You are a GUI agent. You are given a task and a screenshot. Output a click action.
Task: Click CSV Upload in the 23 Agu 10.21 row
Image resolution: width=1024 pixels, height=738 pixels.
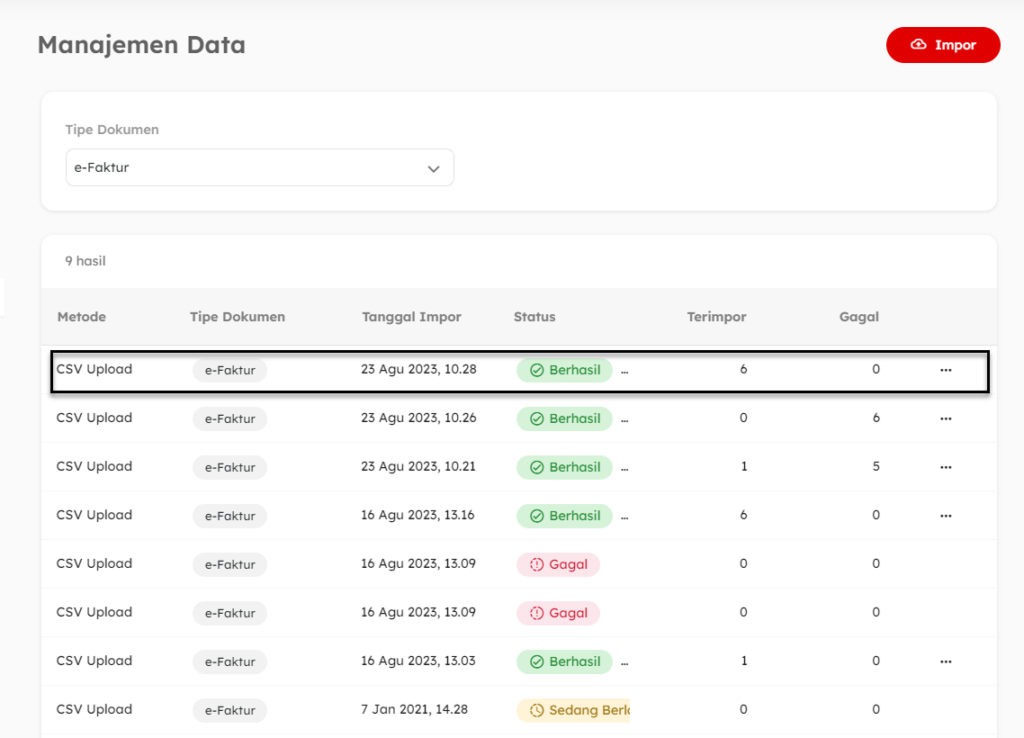pos(94,466)
